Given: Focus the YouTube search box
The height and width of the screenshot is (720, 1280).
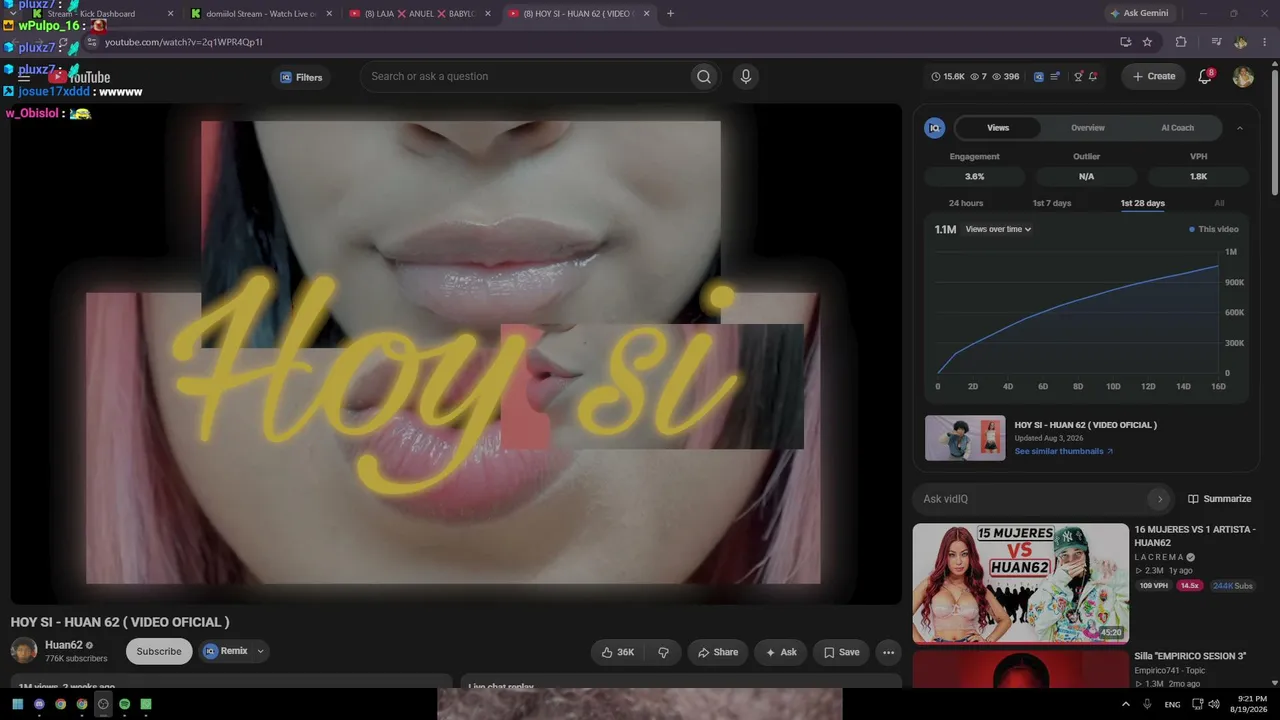Looking at the screenshot, I should (526, 77).
